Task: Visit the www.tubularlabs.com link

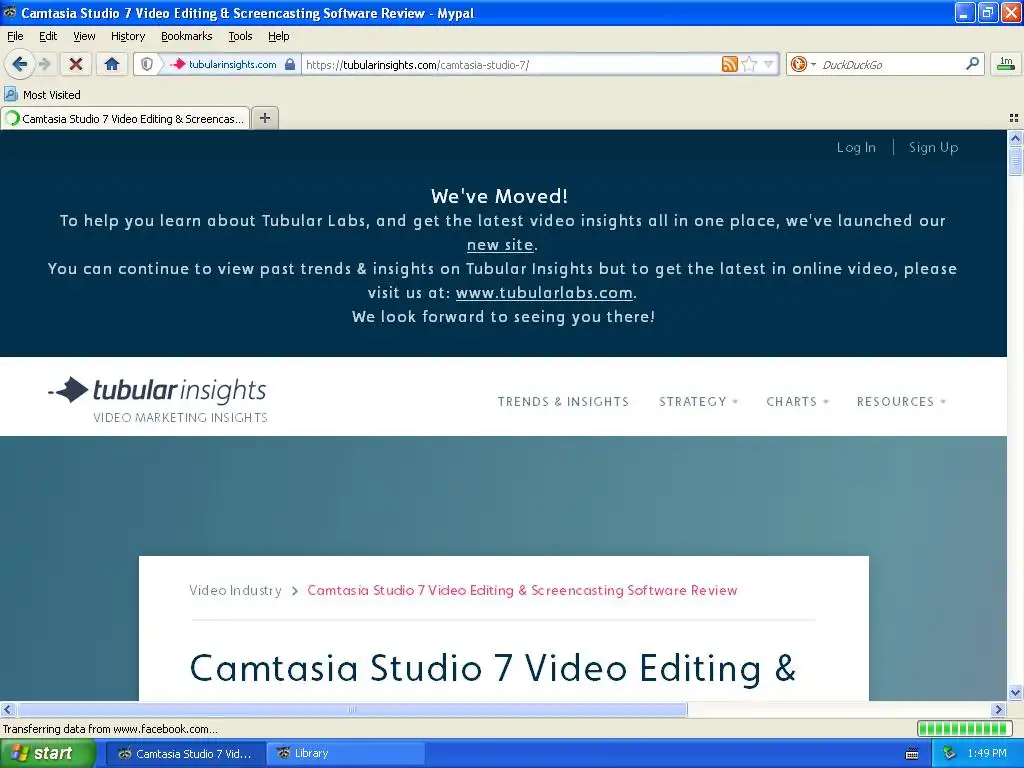Action: tap(544, 293)
